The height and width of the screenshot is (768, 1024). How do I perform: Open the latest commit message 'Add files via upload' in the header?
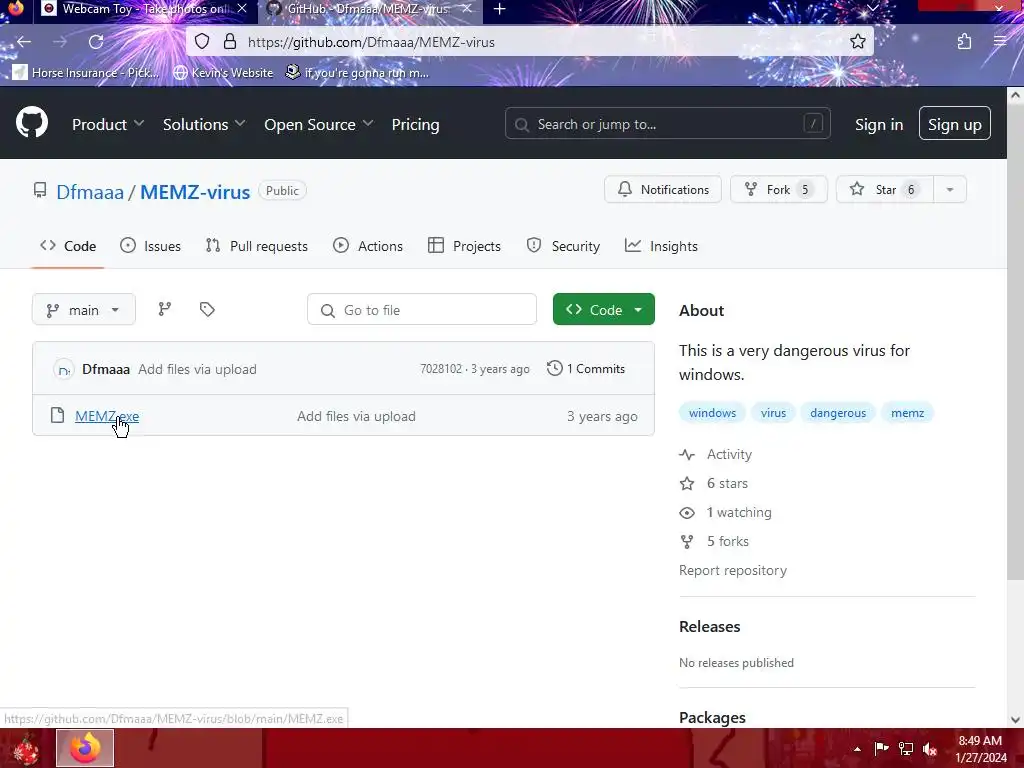click(x=197, y=369)
